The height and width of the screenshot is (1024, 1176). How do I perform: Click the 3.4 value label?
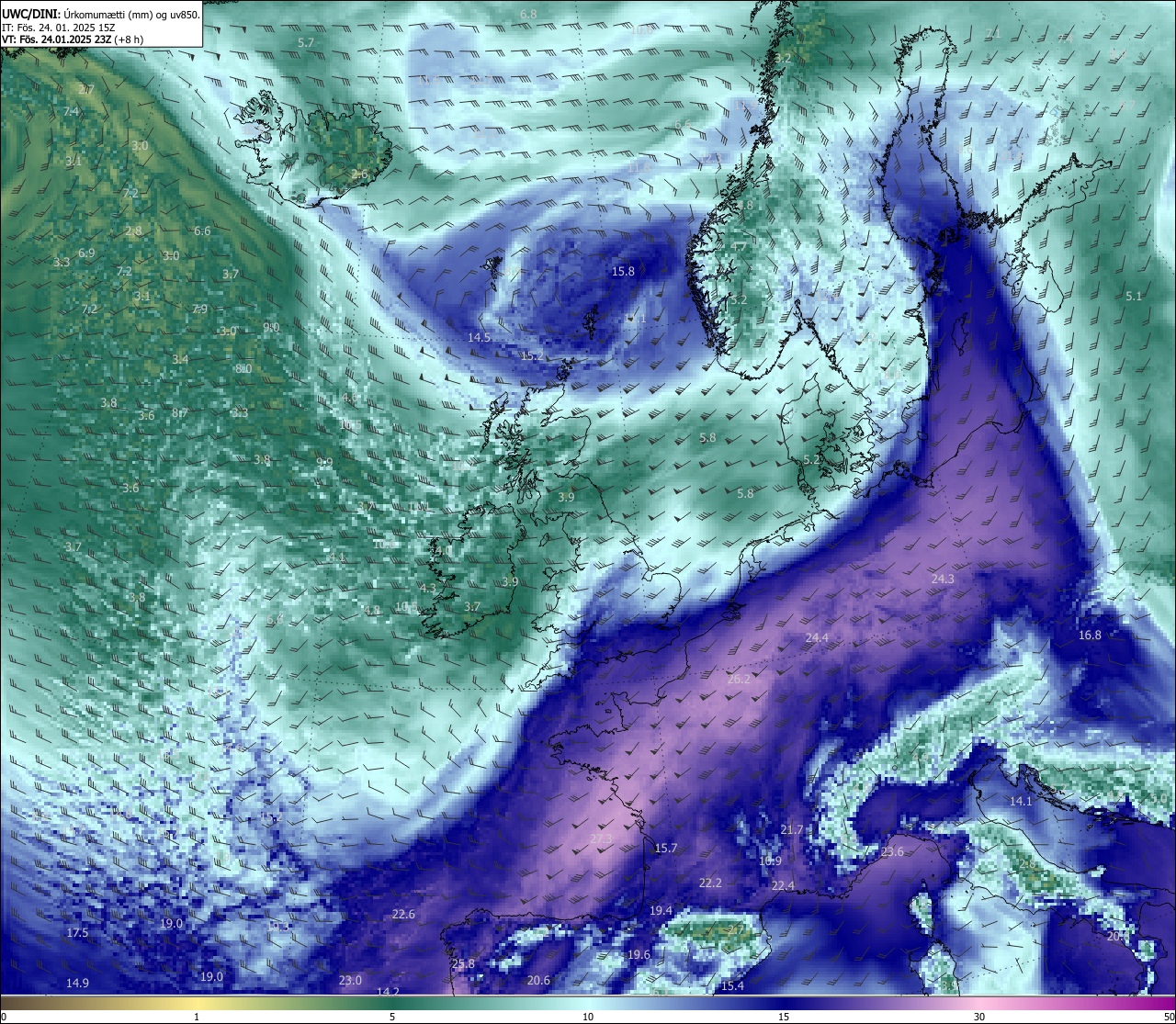180,359
